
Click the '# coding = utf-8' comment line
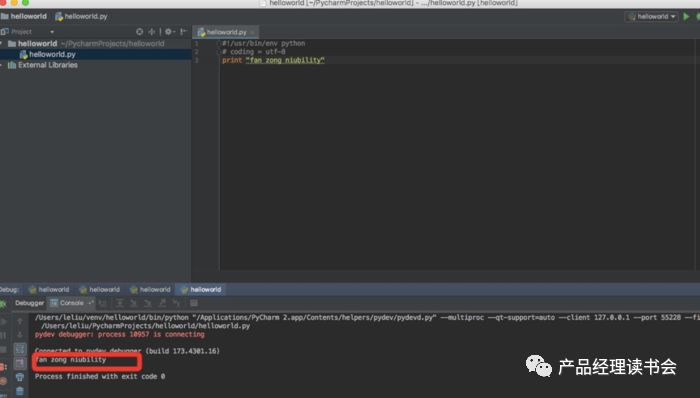(254, 52)
